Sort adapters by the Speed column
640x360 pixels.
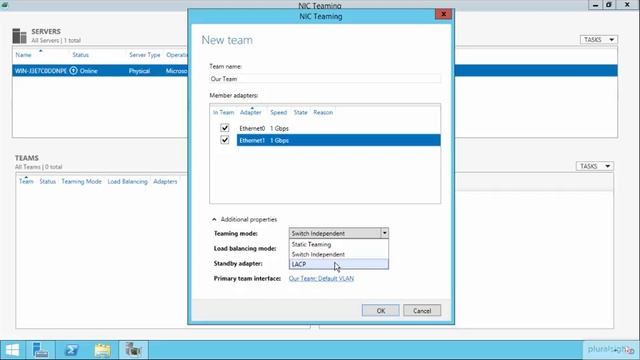tap(278, 112)
